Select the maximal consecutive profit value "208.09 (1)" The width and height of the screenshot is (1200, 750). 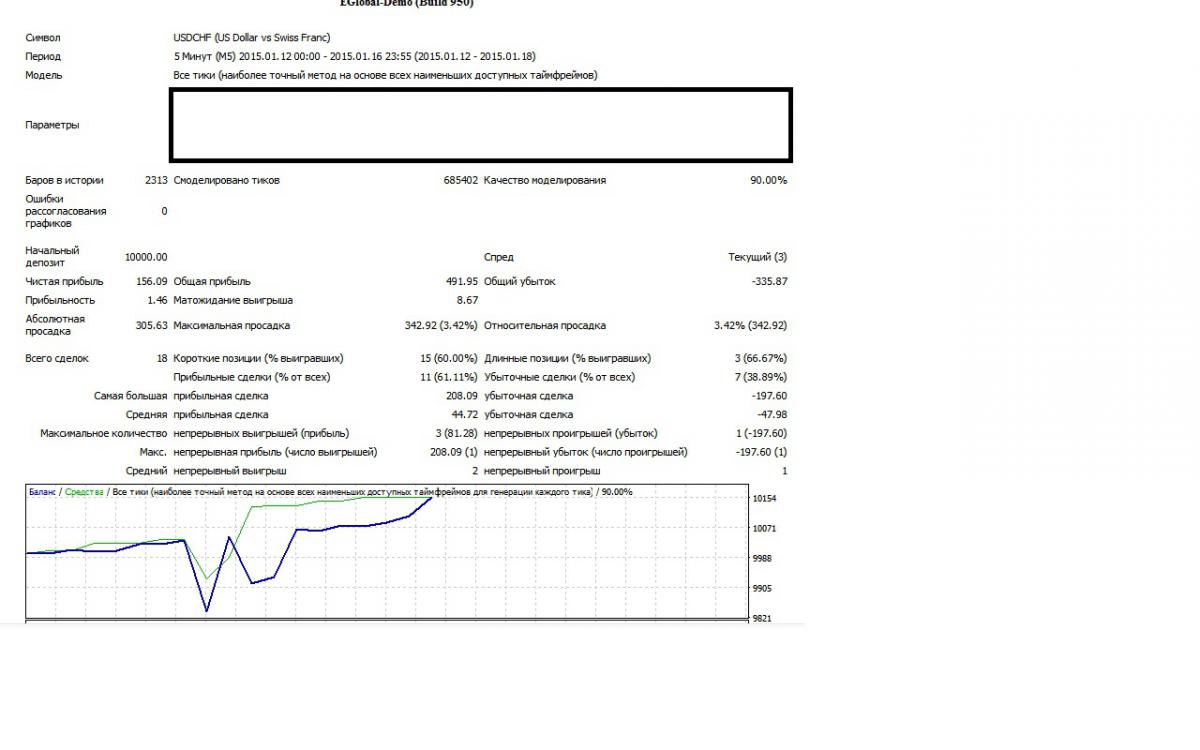452,452
